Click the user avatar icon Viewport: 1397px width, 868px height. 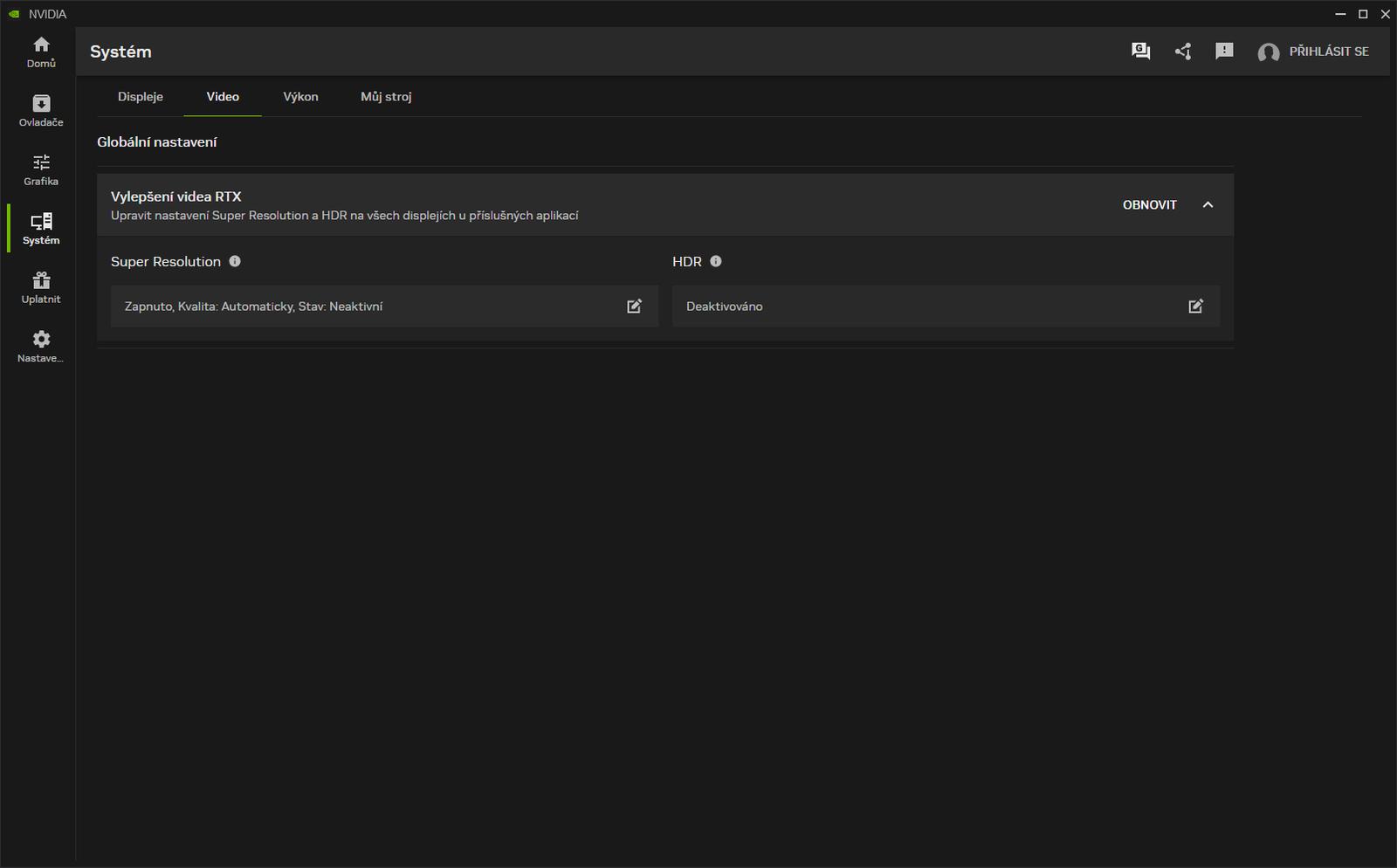click(x=1269, y=52)
